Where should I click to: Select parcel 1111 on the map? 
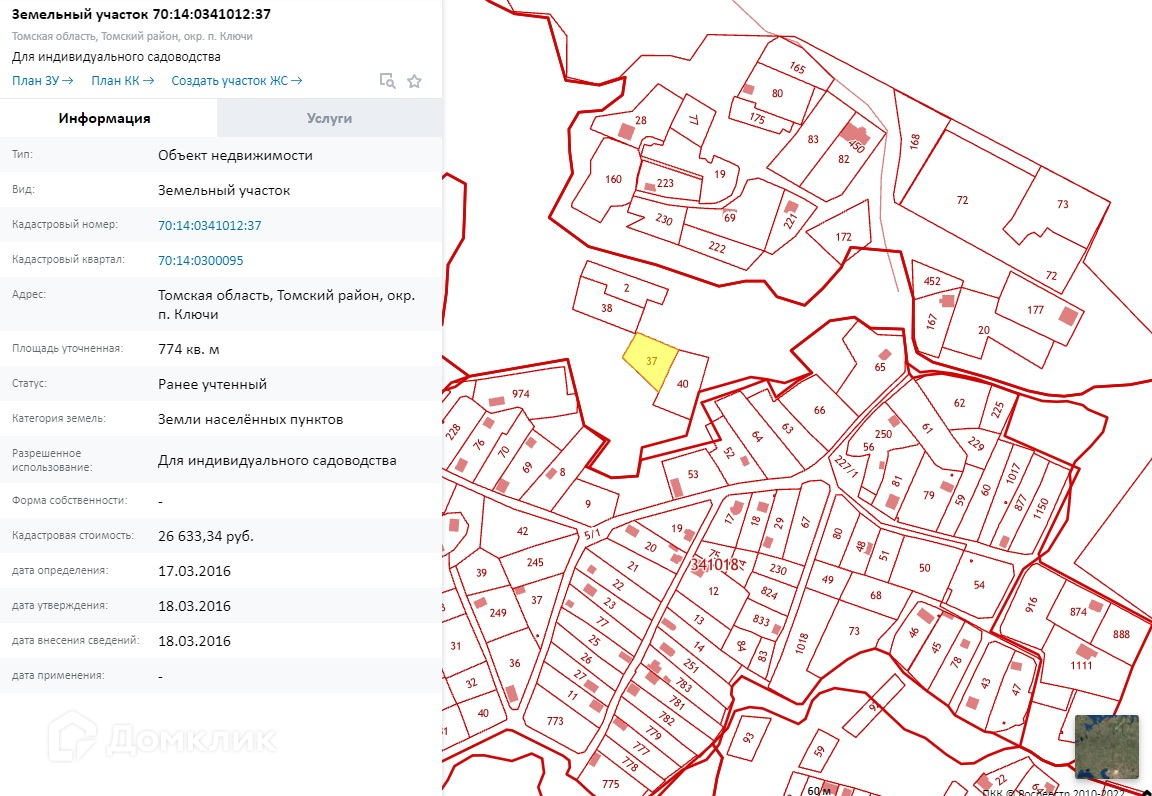pos(1081,665)
